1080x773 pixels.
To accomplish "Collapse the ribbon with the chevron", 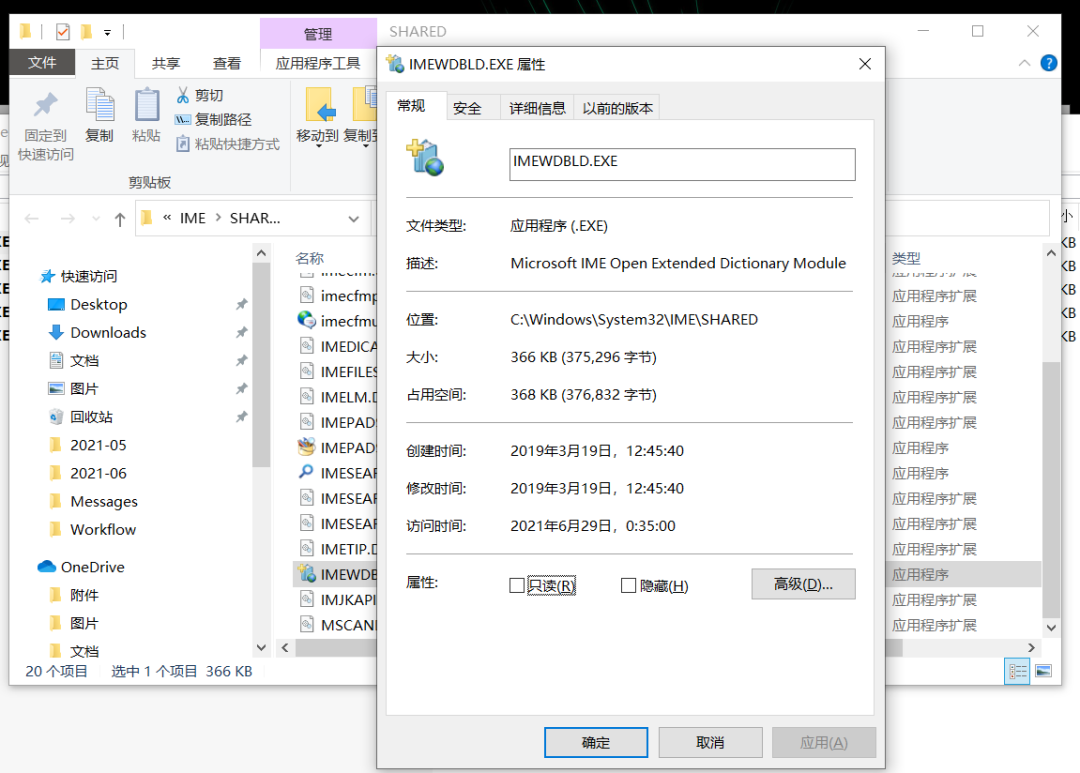I will coord(1024,63).
